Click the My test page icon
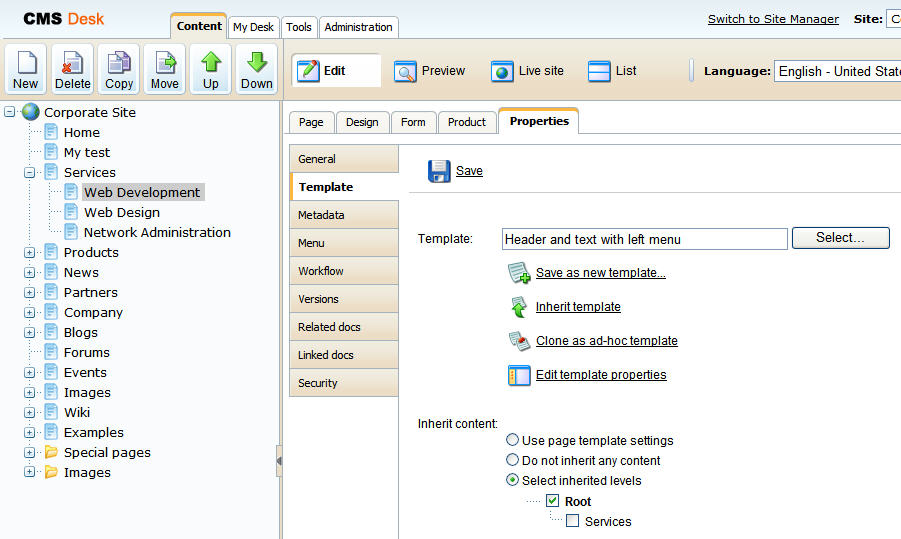This screenshot has width=901, height=539. tap(51, 152)
